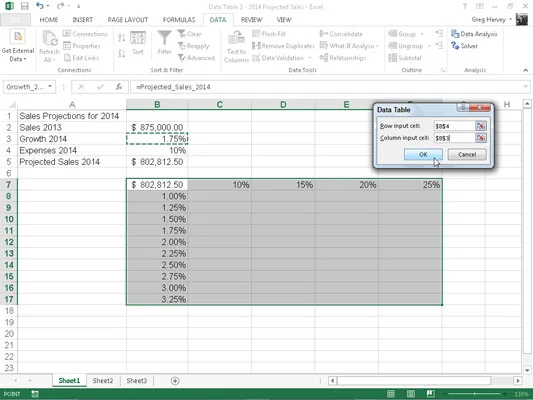Switch to Sheet2 tab
The width and height of the screenshot is (533, 400).
pos(103,381)
